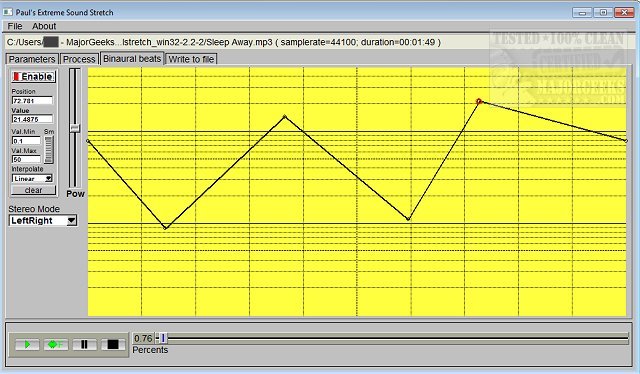Open the About menu
Viewport: 640px width, 374px height.
[44, 26]
